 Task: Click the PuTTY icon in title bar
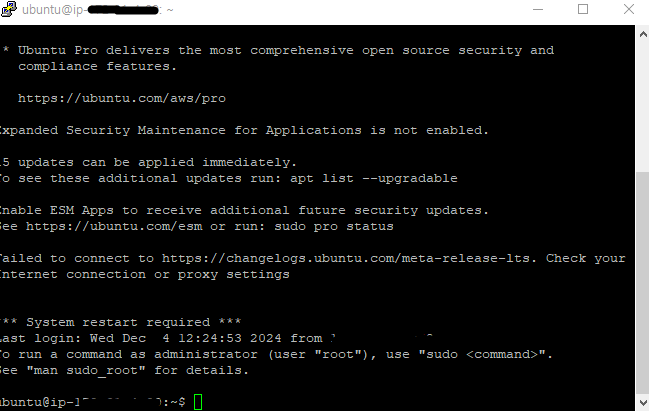click(x=9, y=9)
